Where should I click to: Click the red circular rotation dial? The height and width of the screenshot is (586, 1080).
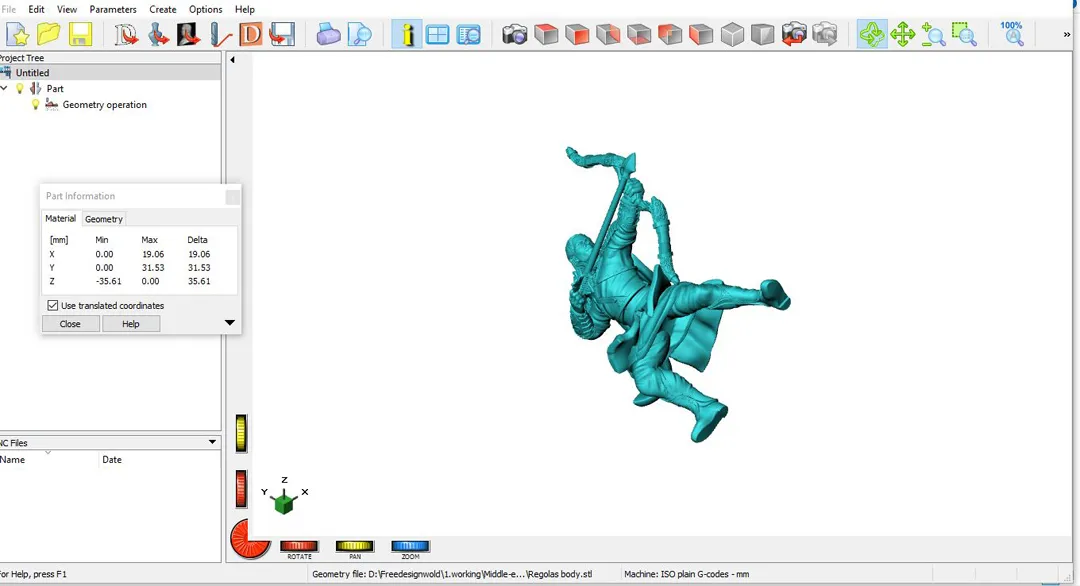249,539
